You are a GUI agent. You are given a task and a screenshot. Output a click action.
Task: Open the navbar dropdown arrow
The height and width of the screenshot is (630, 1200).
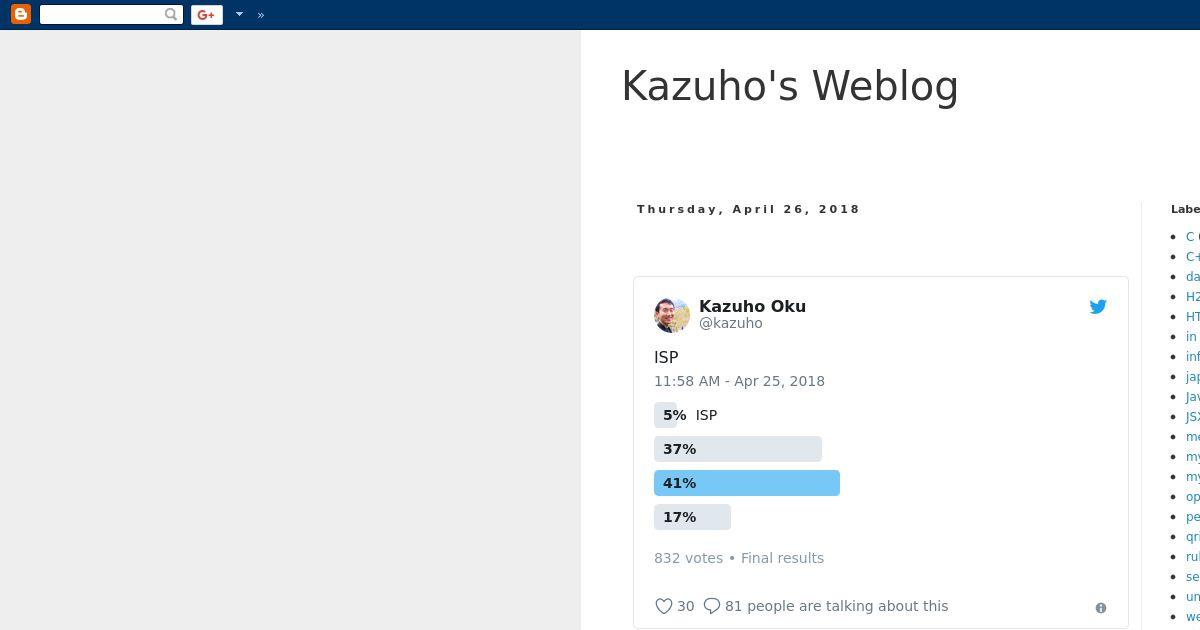tap(239, 14)
